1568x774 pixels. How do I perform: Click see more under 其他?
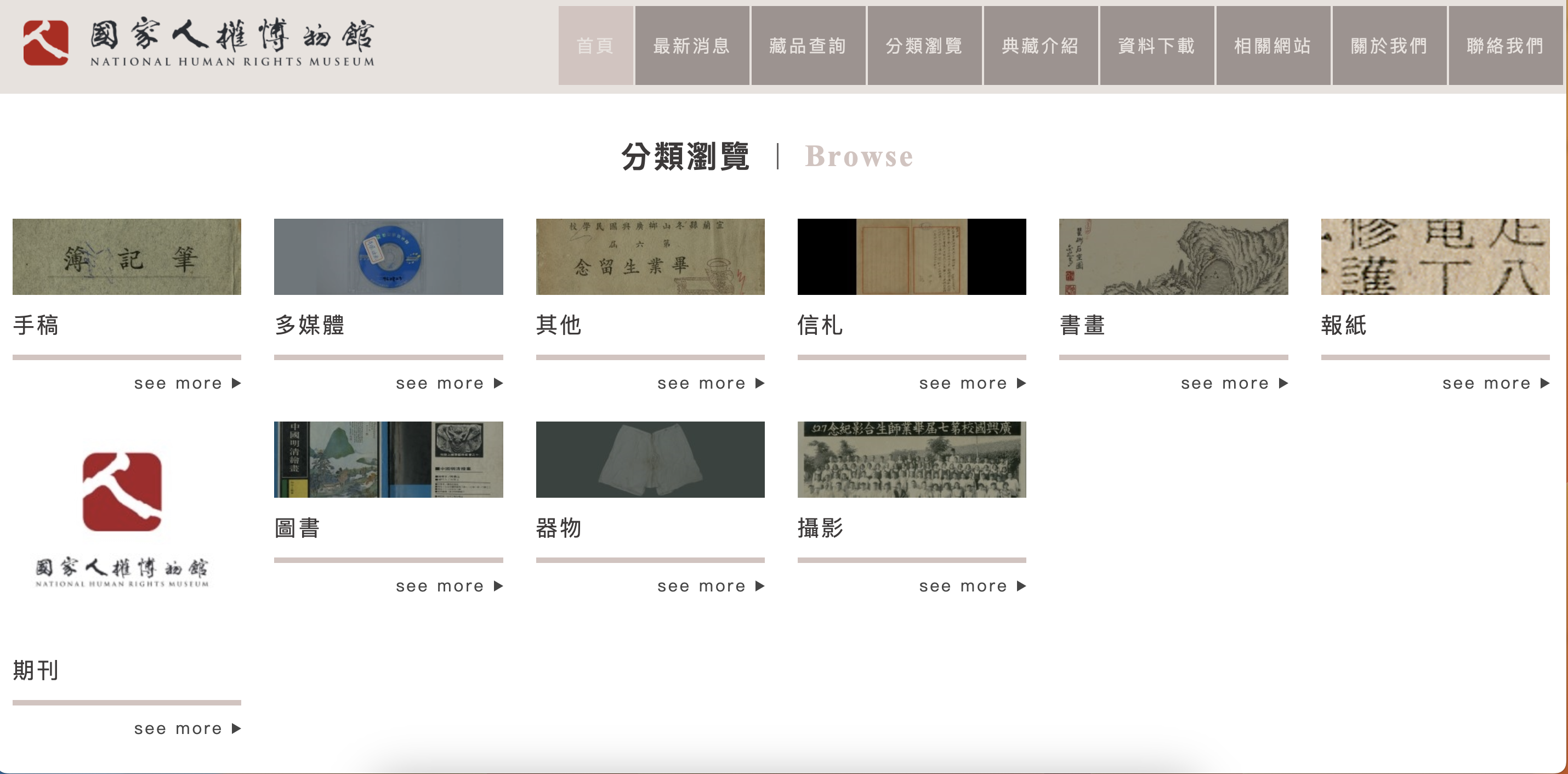coord(710,383)
